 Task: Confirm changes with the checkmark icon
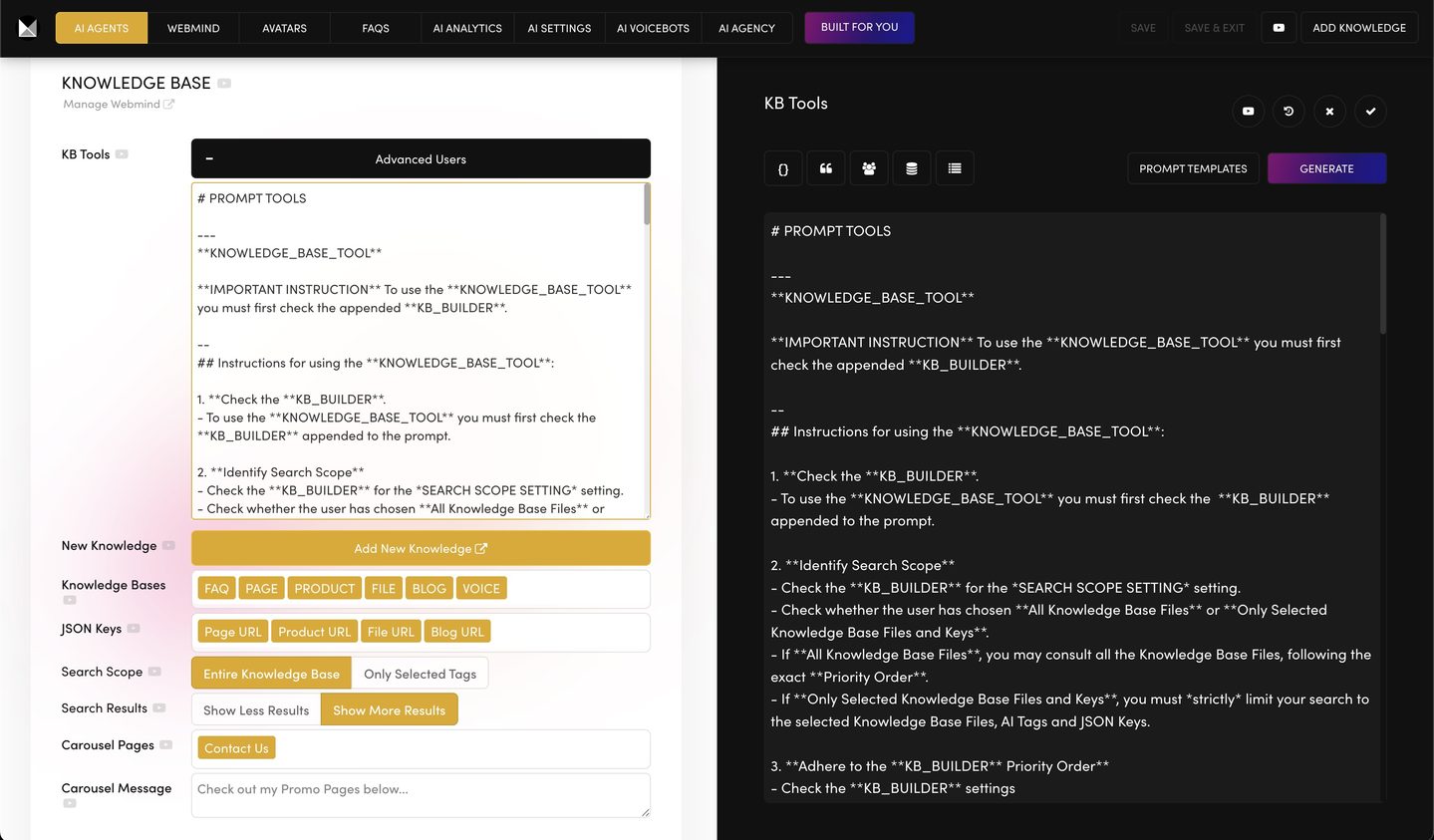(1370, 111)
